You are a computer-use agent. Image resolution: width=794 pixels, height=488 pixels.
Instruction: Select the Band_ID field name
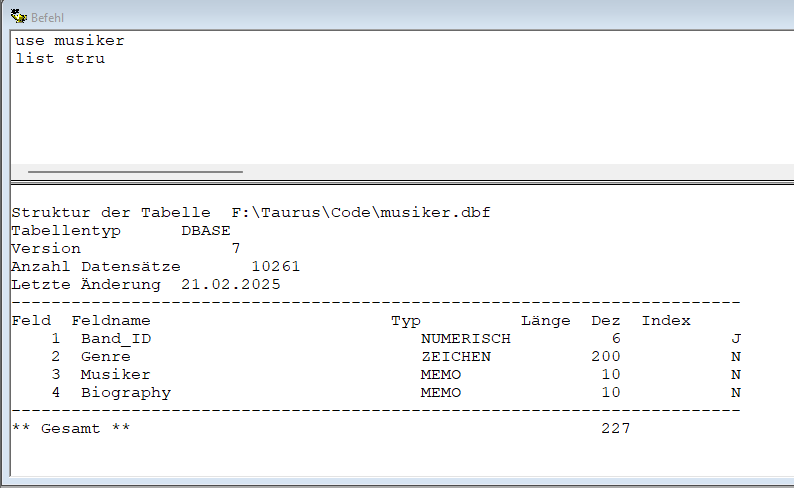[116, 339]
